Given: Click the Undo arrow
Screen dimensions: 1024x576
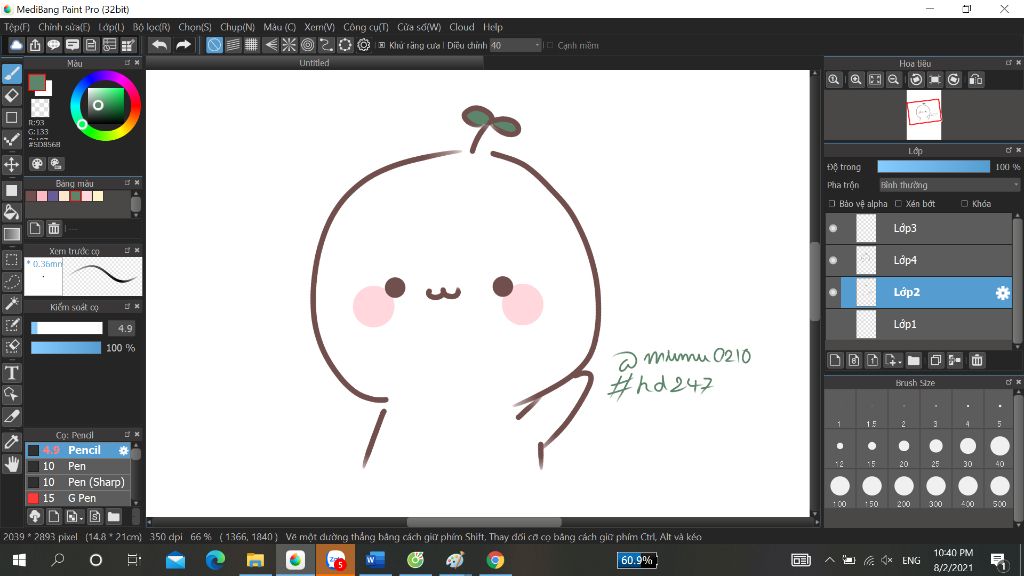Looking at the screenshot, I should pos(159,45).
